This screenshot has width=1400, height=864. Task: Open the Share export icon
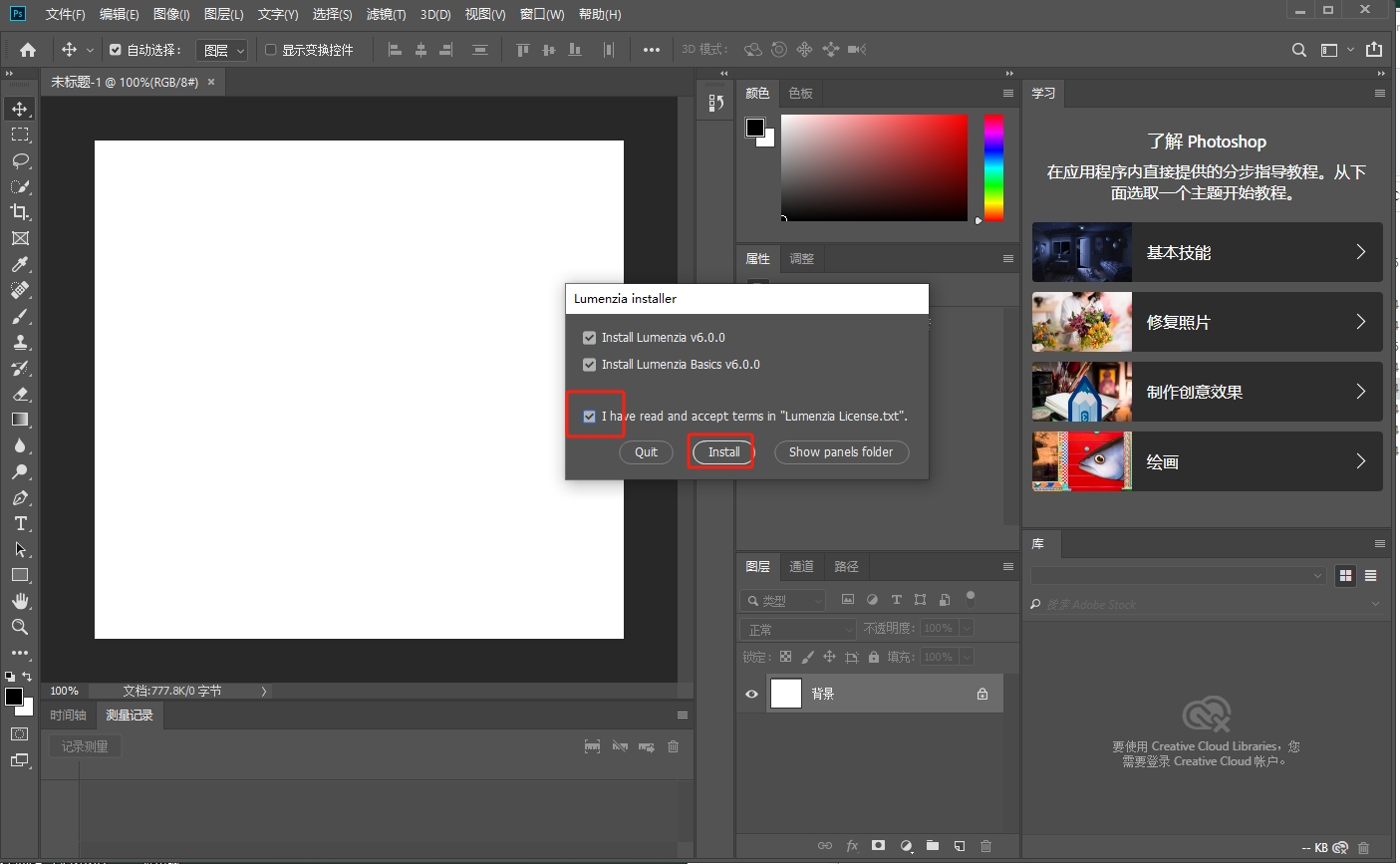(x=1374, y=50)
